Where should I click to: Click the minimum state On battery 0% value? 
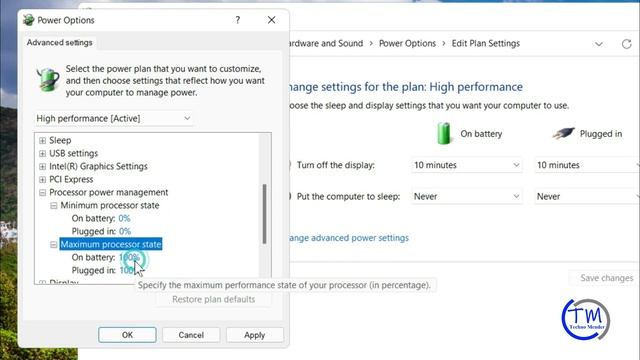click(x=124, y=218)
